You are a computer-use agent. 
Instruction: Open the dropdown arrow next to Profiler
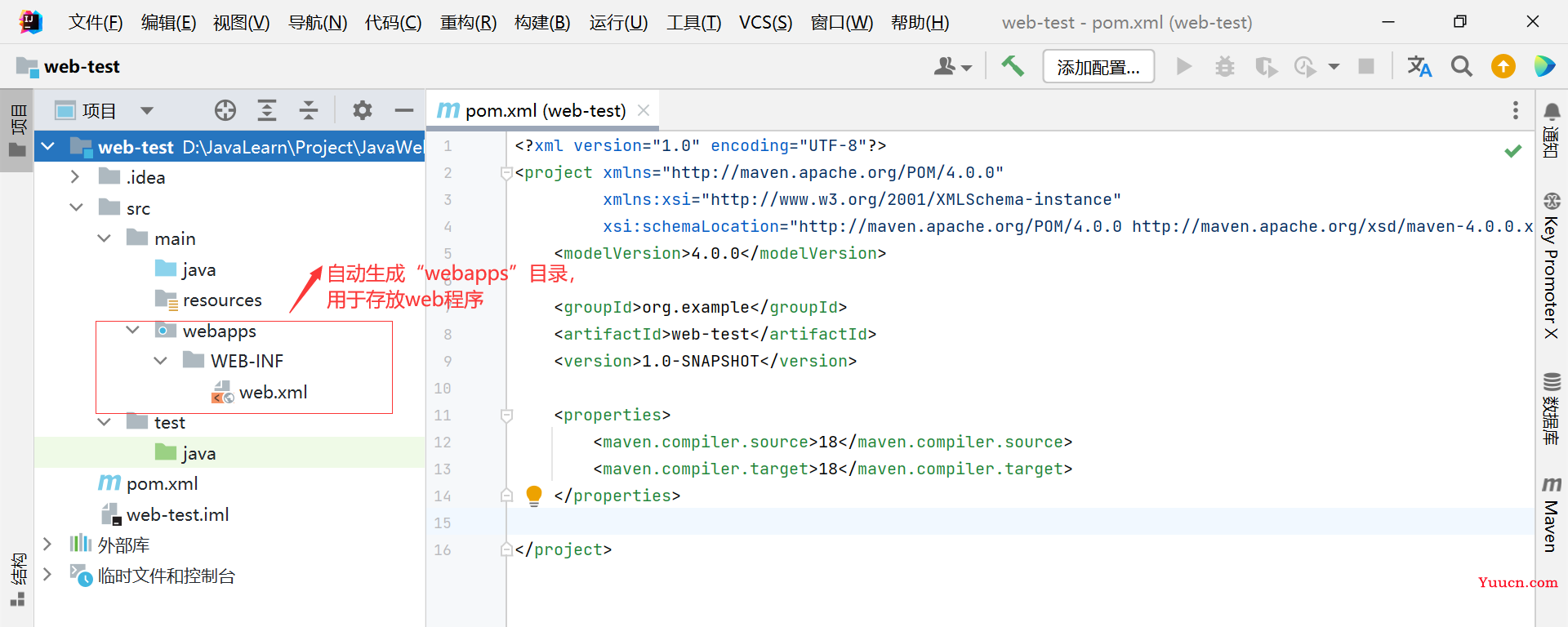point(1334,67)
